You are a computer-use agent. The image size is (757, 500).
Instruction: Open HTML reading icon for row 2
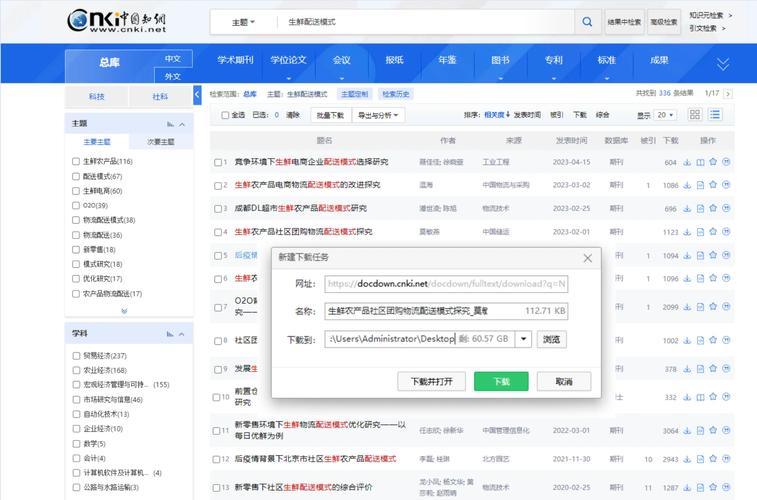(x=700, y=185)
